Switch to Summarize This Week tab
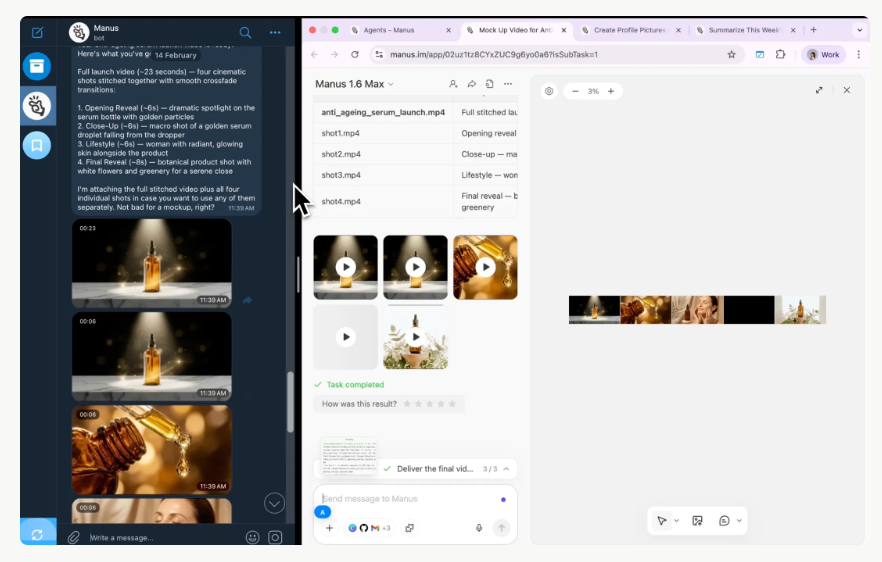This screenshot has width=882, height=562. (742, 30)
